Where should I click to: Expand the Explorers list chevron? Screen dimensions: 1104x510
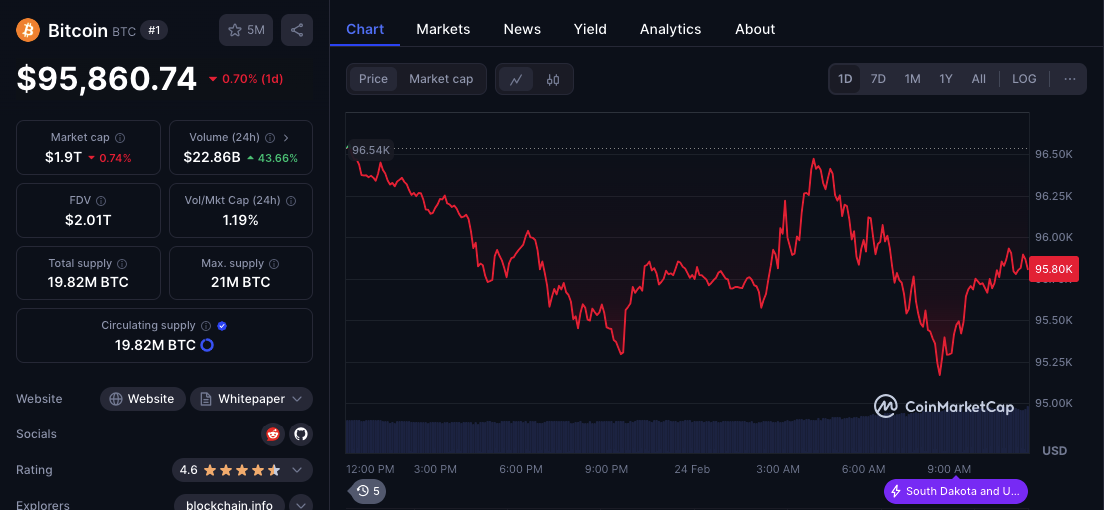click(x=301, y=505)
